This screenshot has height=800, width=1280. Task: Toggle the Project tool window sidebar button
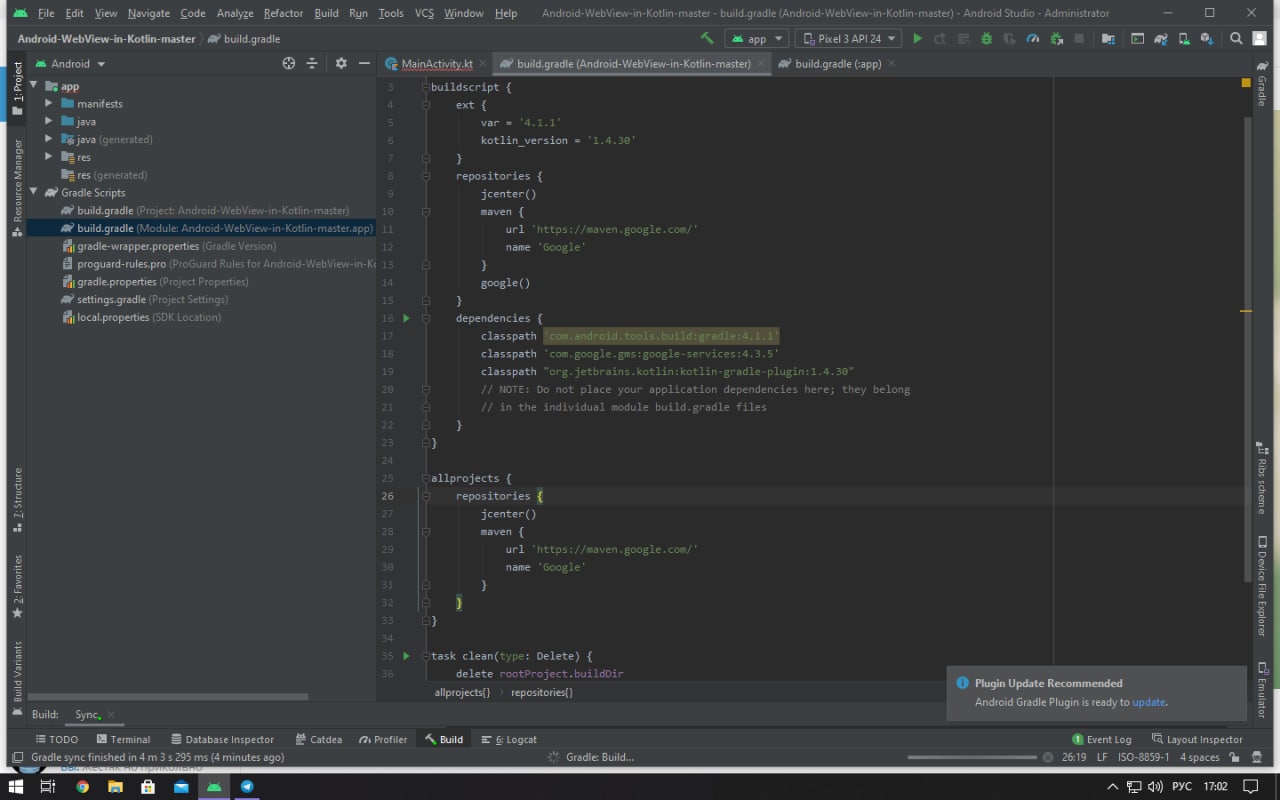[x=17, y=89]
